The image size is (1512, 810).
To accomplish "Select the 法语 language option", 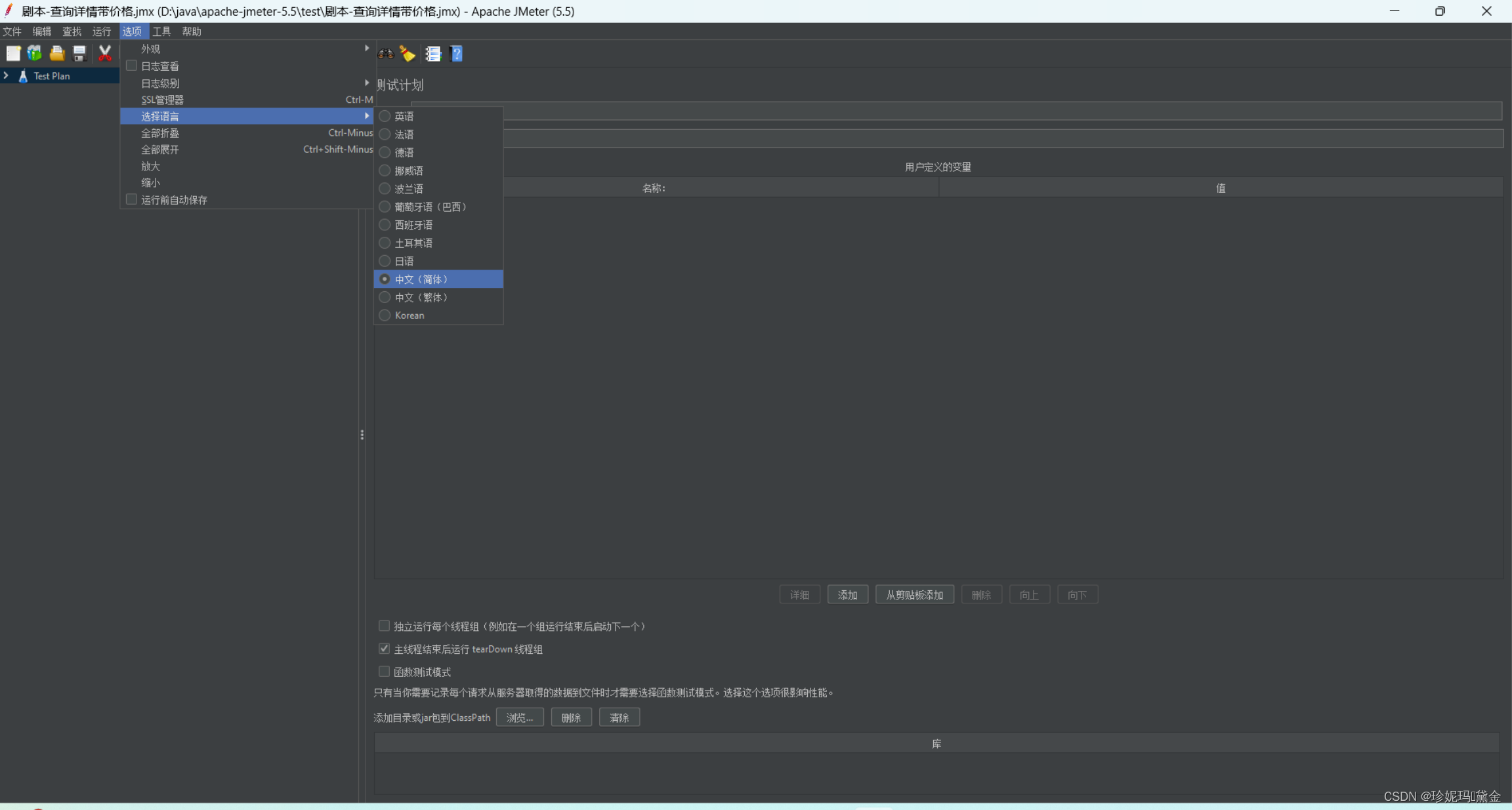I will point(438,134).
